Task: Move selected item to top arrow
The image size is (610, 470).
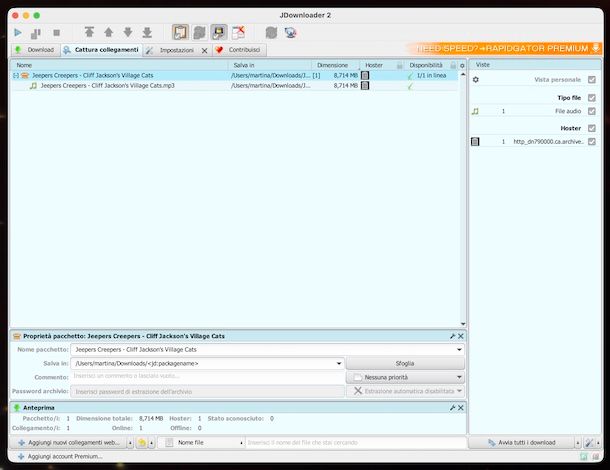Action: [x=89, y=32]
